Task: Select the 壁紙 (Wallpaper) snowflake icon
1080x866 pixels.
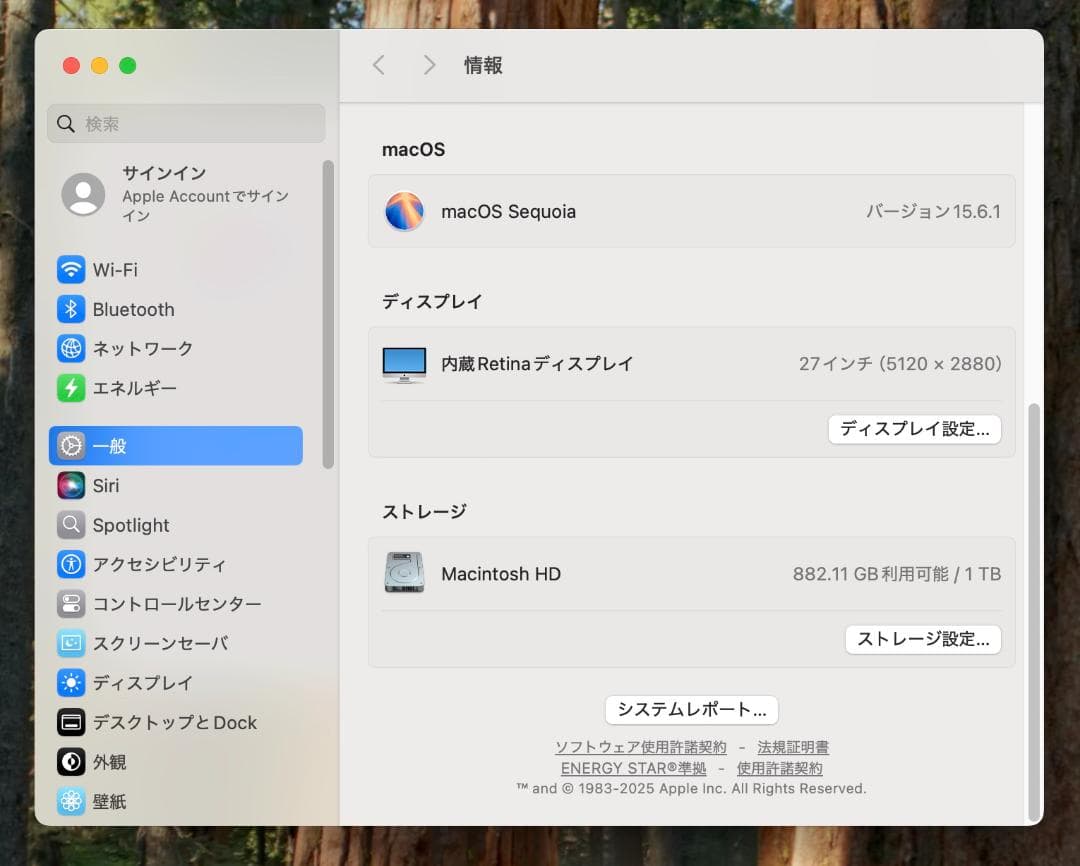Action: 71,801
